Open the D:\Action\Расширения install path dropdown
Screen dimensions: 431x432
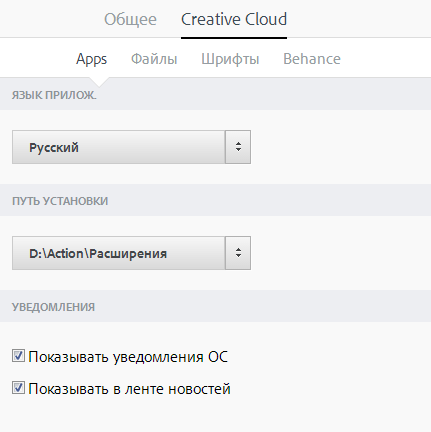point(131,253)
